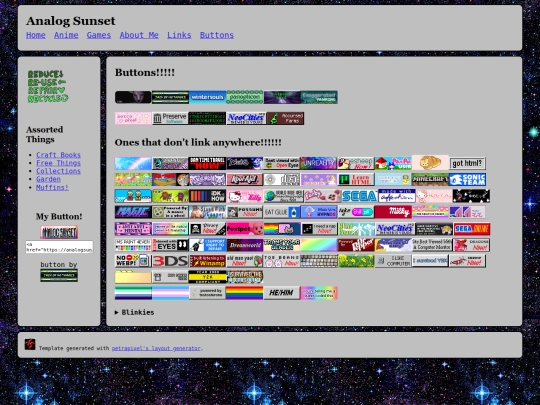Click the pink Postpet button image
Screen dimensions: 540x405
click(x=245, y=229)
